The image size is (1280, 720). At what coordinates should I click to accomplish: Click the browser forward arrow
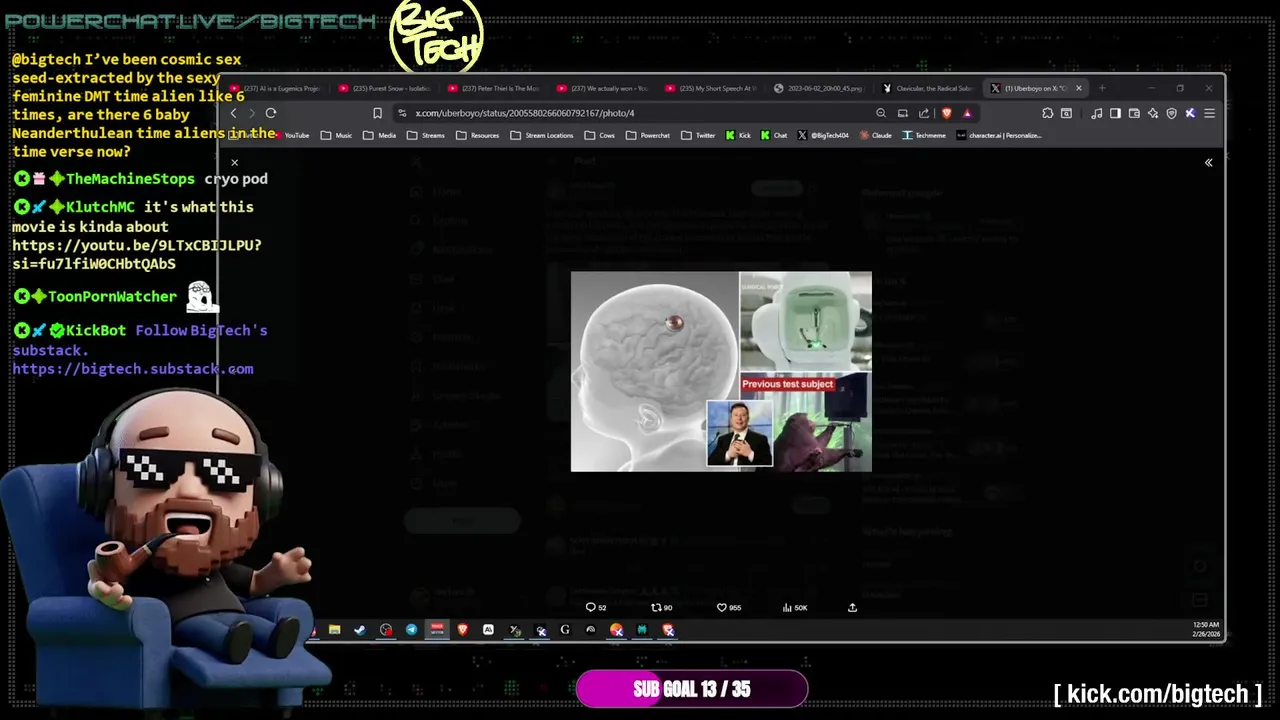point(251,113)
